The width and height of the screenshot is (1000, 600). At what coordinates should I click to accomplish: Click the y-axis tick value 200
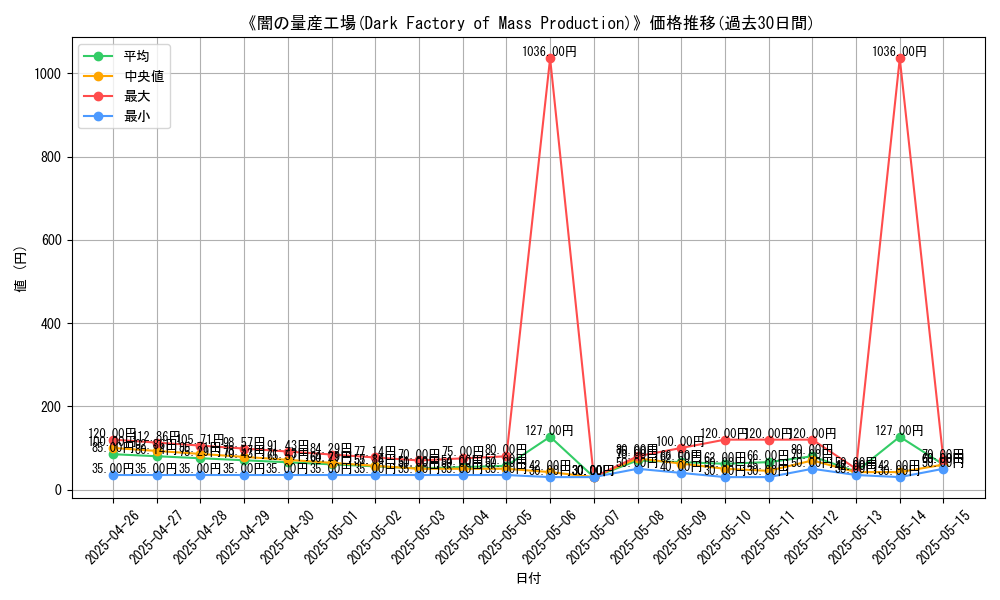(51, 407)
